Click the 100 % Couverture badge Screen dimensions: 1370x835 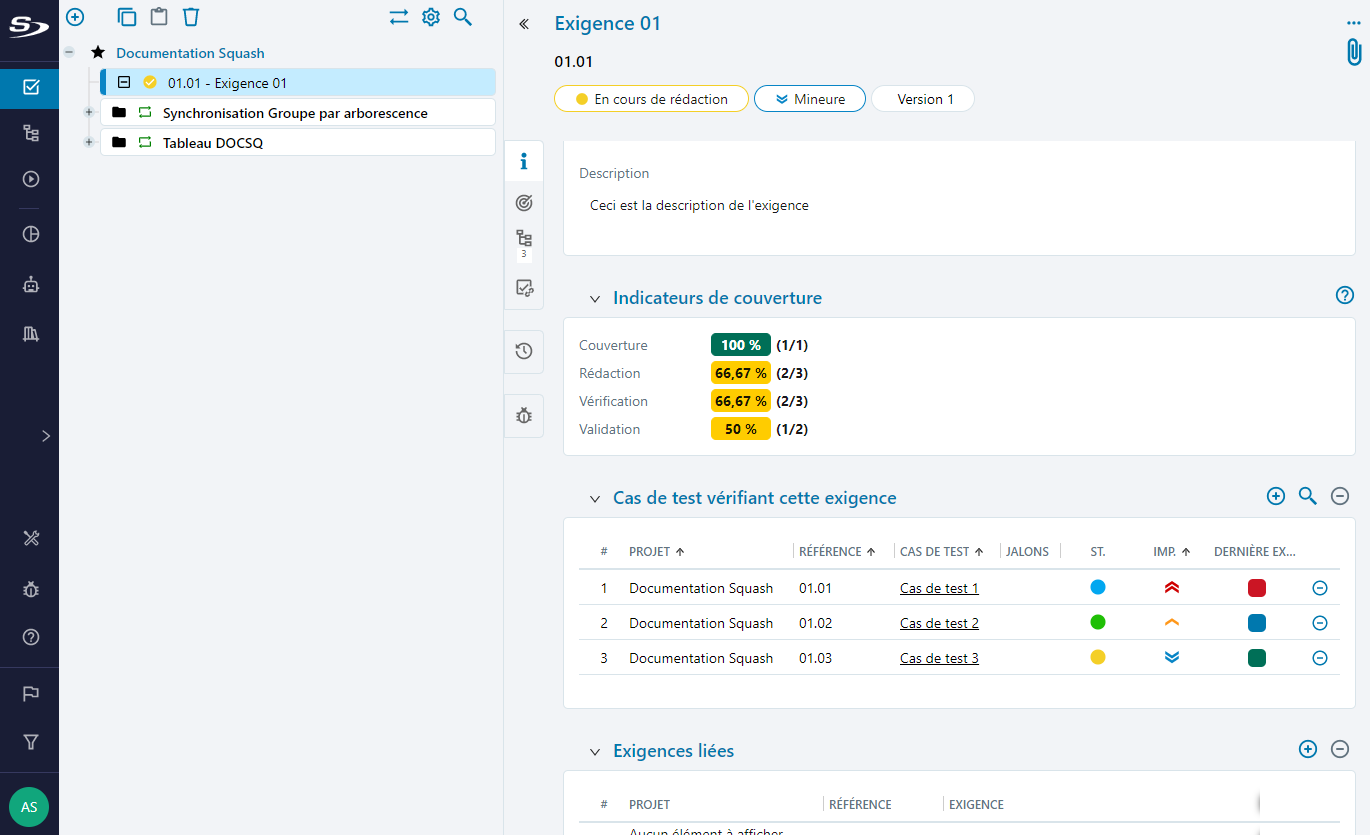click(x=741, y=345)
